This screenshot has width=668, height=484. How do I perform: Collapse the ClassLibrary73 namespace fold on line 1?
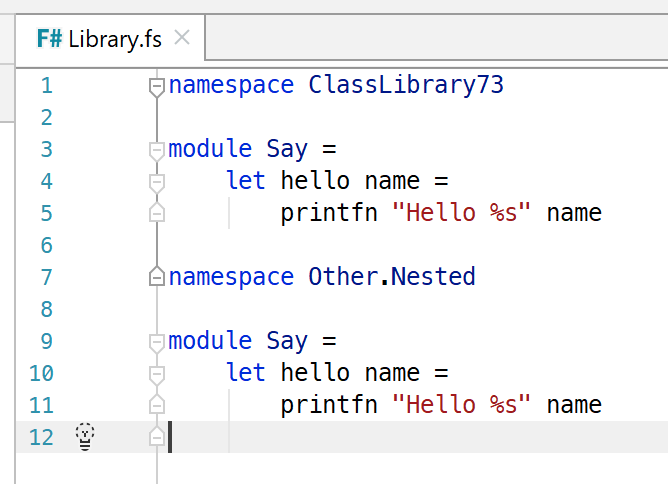[157, 87]
